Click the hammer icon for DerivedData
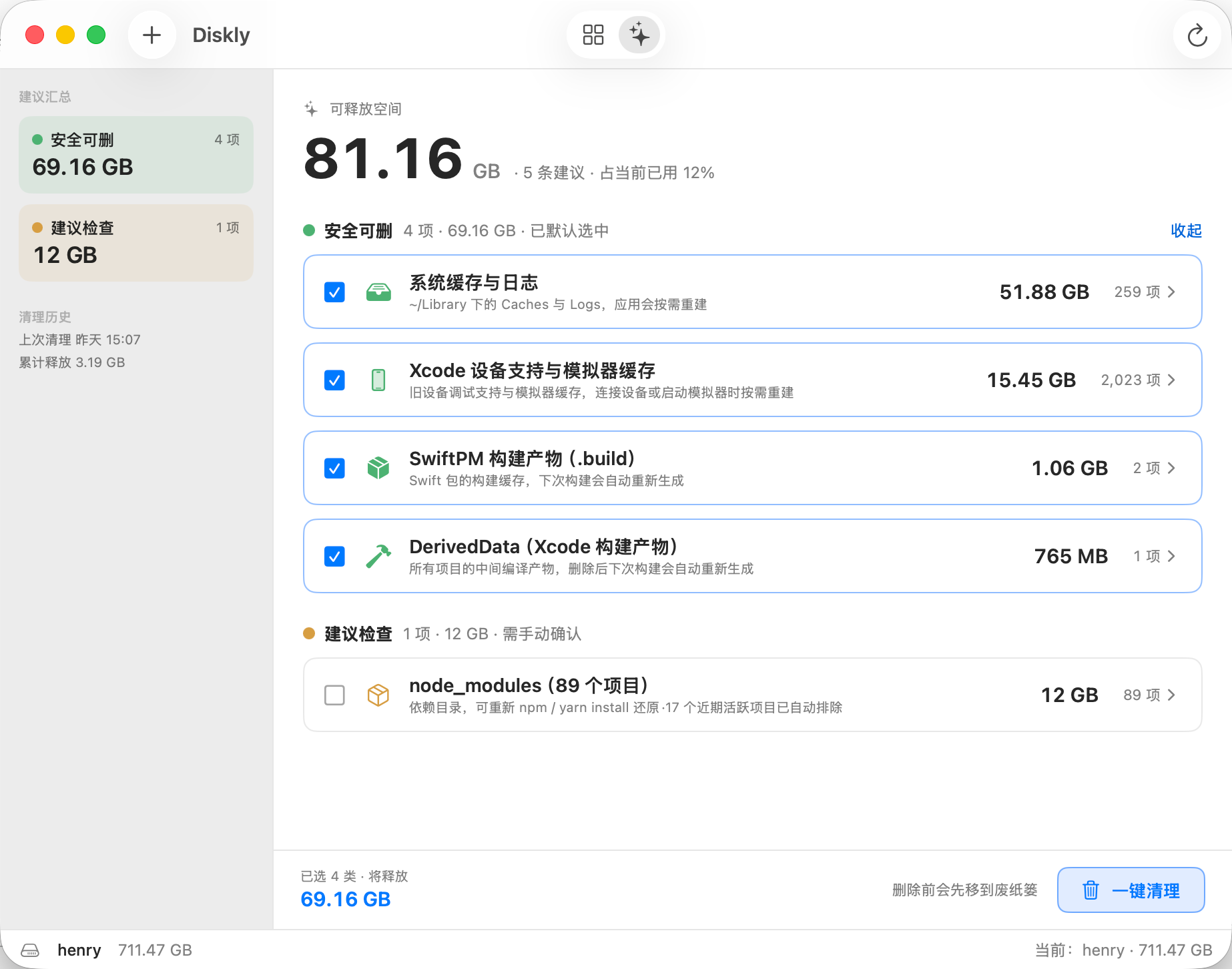This screenshot has height=969, width=1232. (x=378, y=556)
